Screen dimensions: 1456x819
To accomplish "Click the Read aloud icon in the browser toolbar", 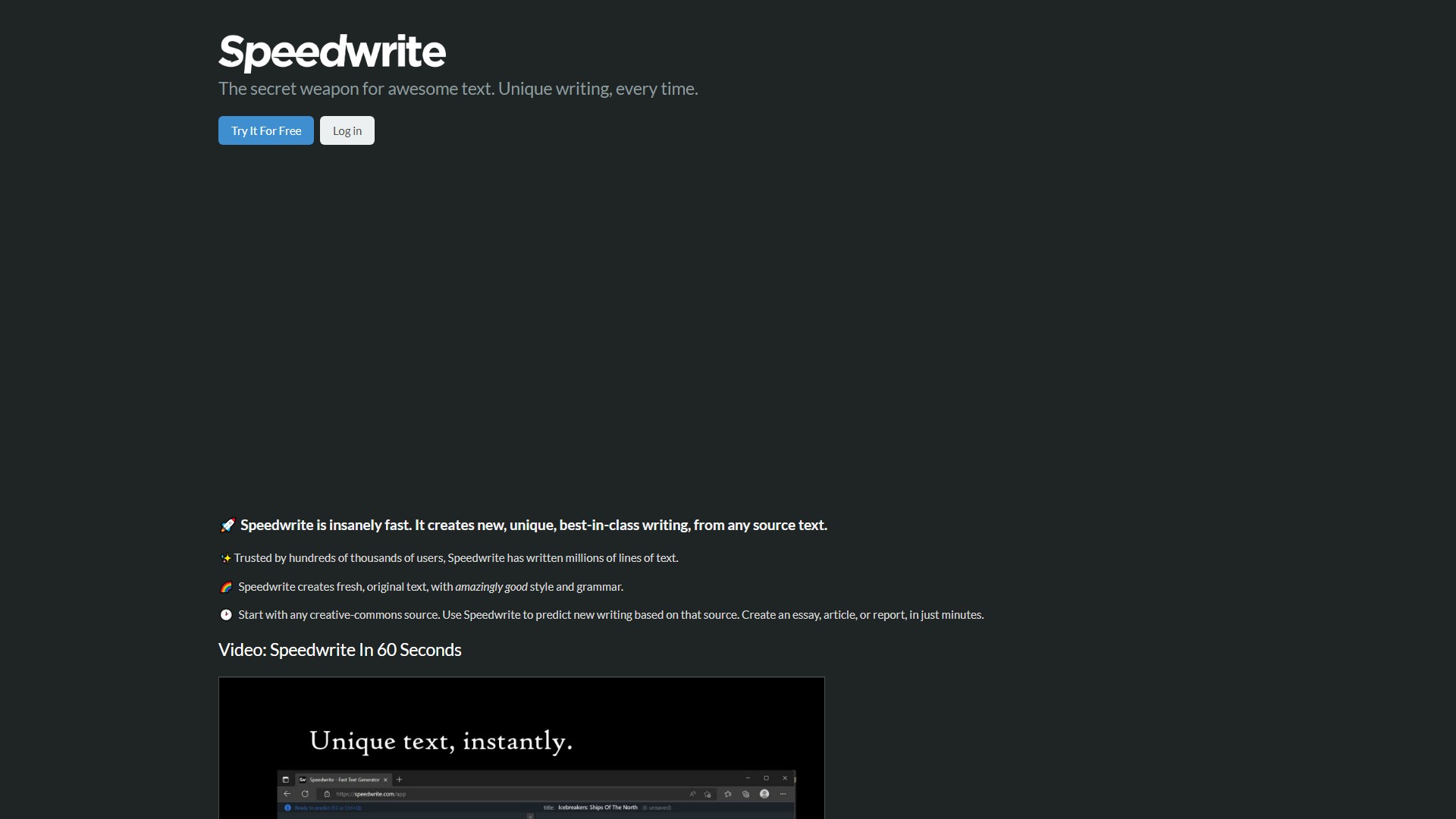I will coord(694,793).
